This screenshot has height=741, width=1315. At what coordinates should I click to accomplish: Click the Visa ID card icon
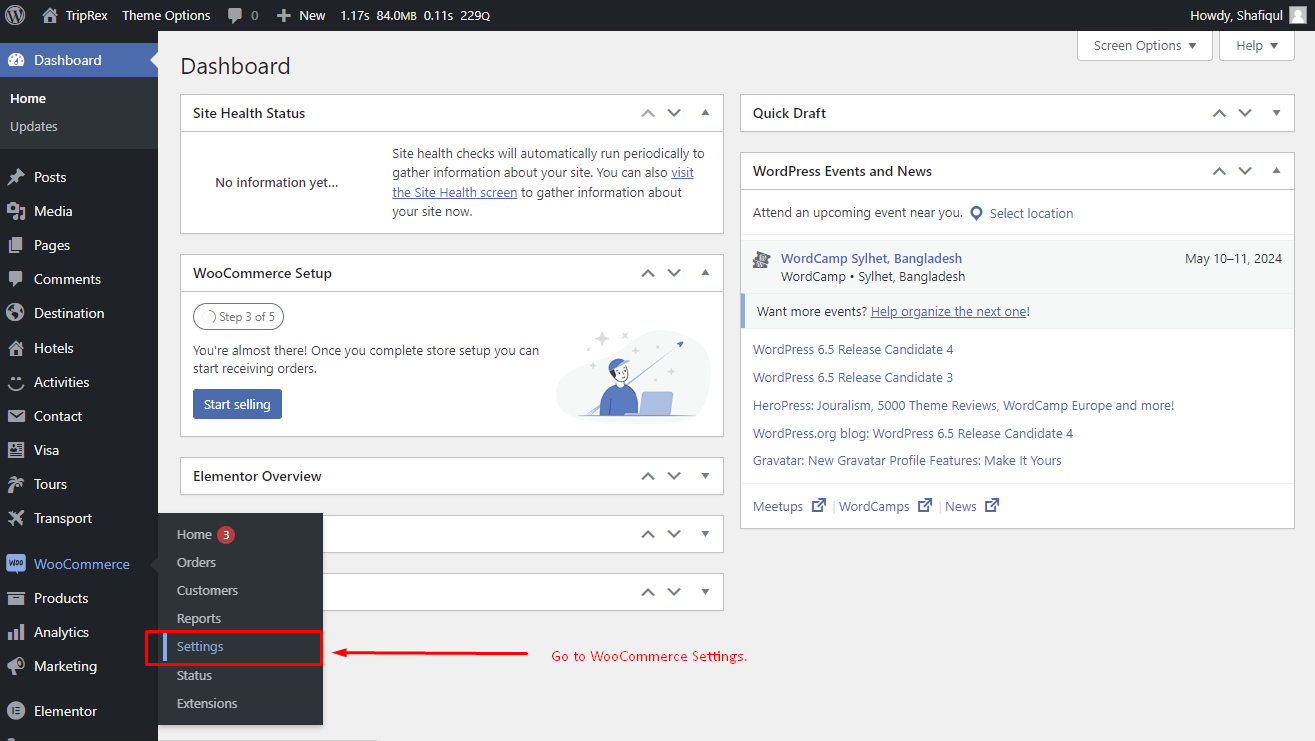(x=16, y=450)
